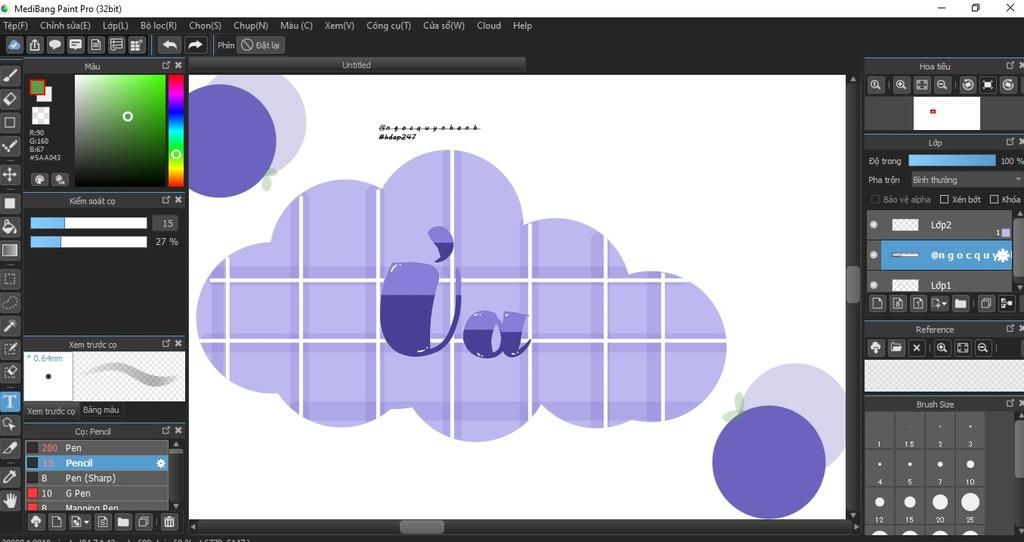Viewport: 1024px width, 542px height.
Task: Select the rectangular Select tool
Action: (10, 279)
